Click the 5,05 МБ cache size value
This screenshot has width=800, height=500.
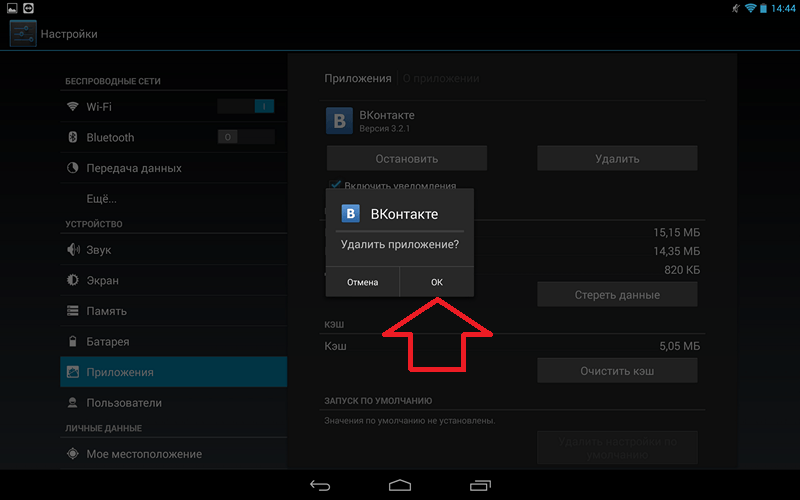pyautogui.click(x=680, y=346)
